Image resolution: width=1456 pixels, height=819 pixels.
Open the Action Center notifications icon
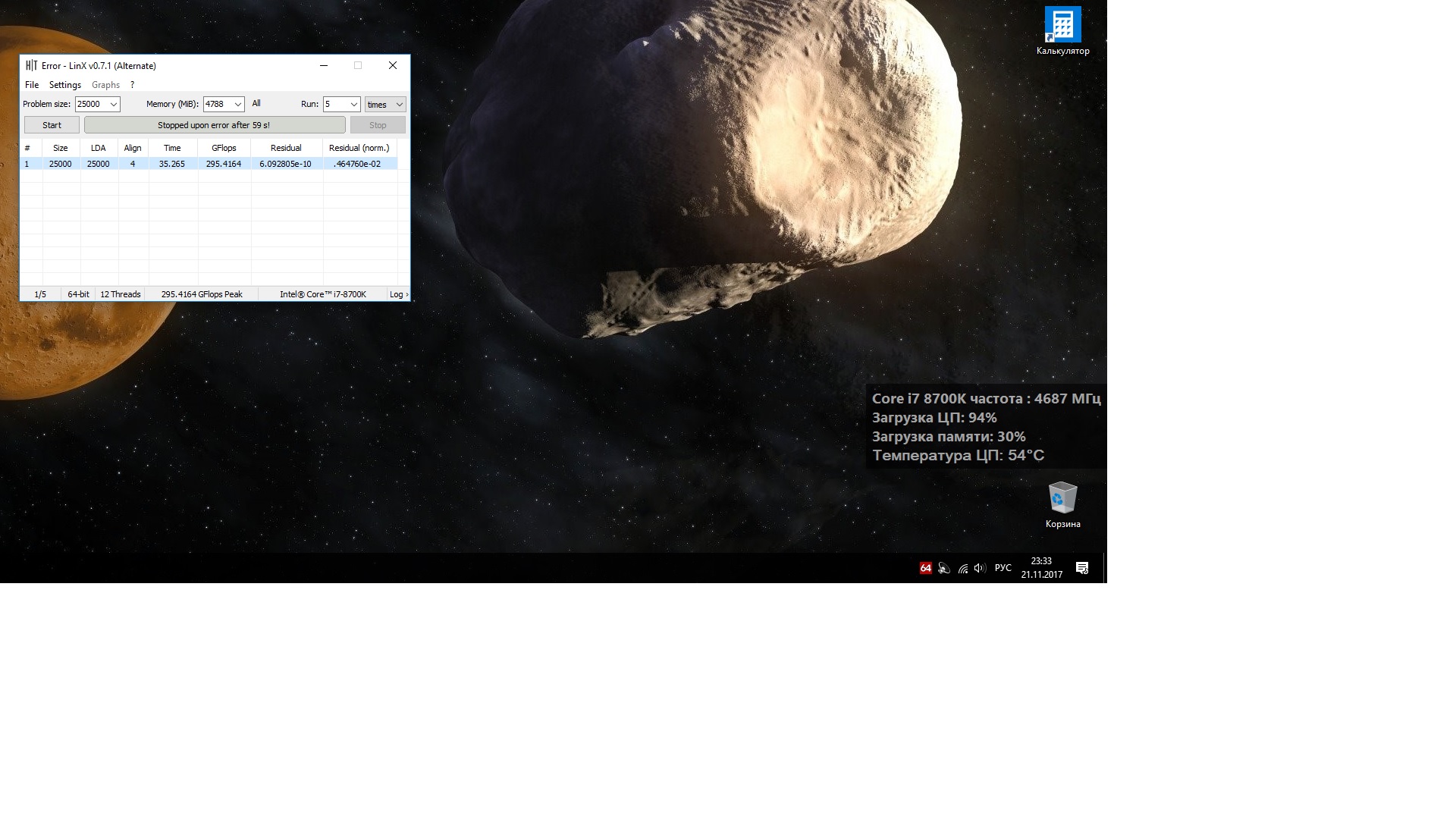click(x=1082, y=568)
